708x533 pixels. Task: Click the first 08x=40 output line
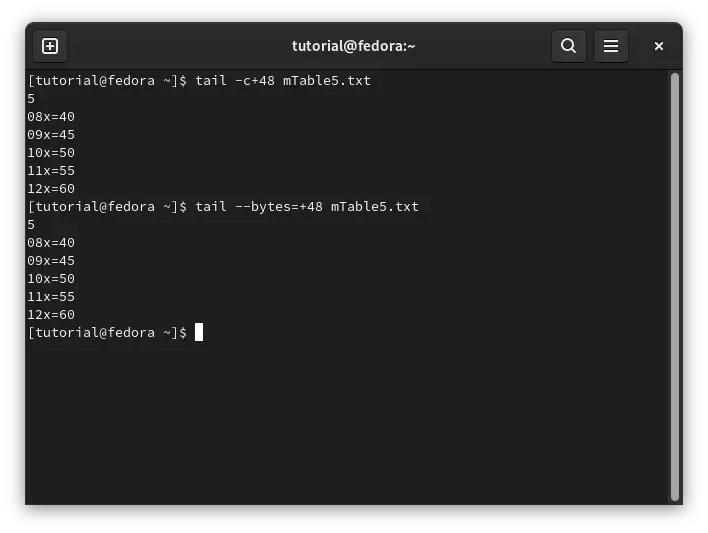click(x=51, y=117)
